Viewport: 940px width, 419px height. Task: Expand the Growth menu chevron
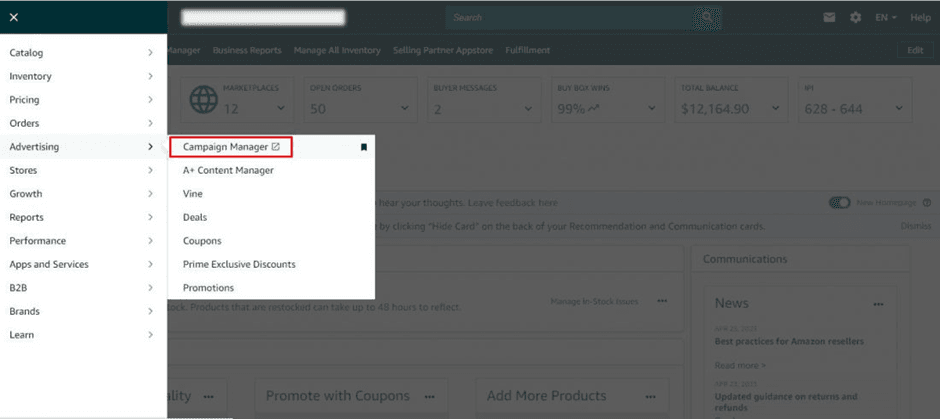coord(150,194)
